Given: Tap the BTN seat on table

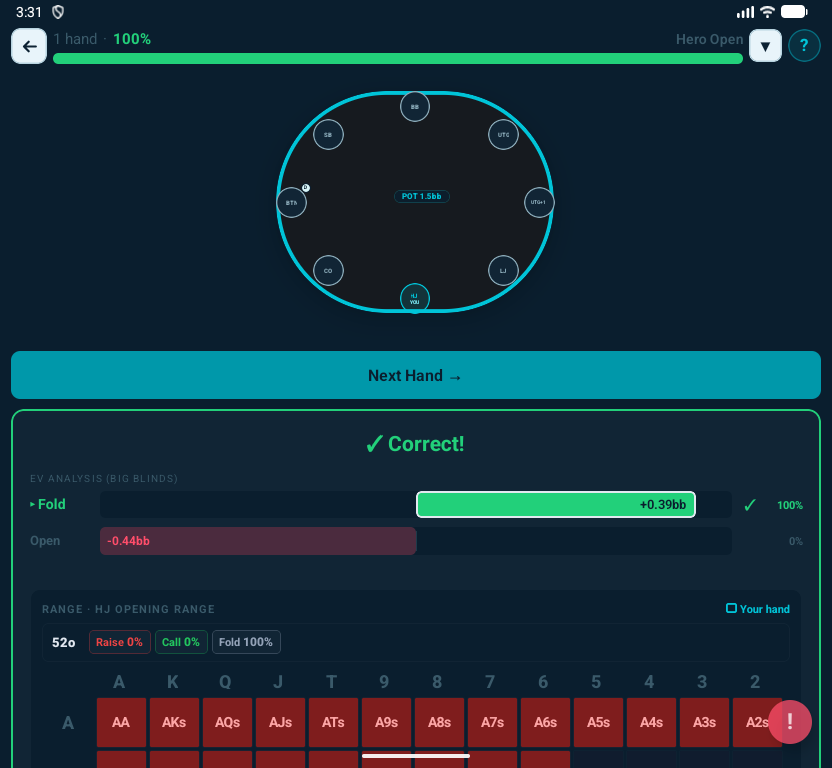Looking at the screenshot, I should [x=291, y=203].
